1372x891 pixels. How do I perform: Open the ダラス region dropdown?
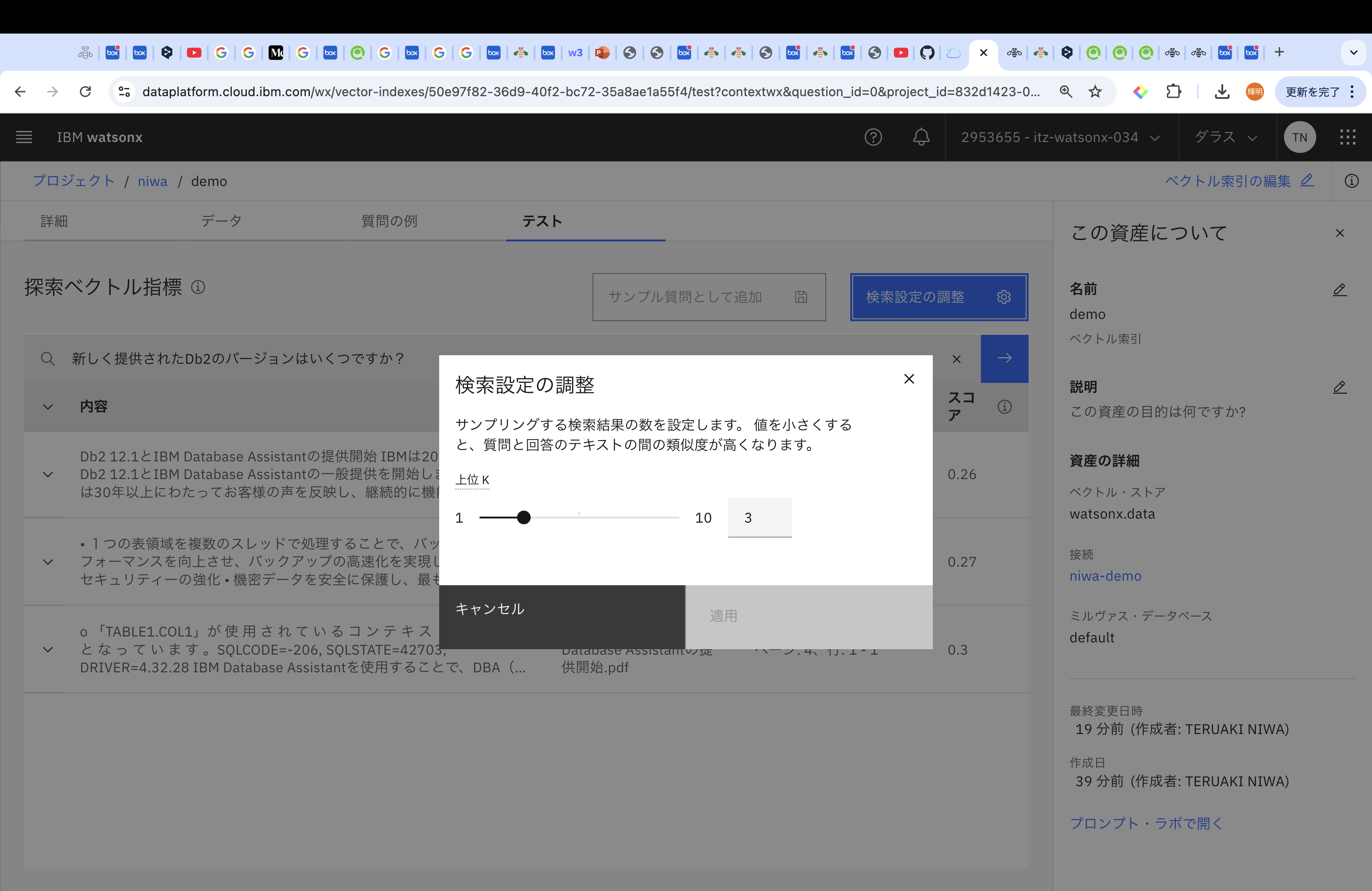point(1225,137)
